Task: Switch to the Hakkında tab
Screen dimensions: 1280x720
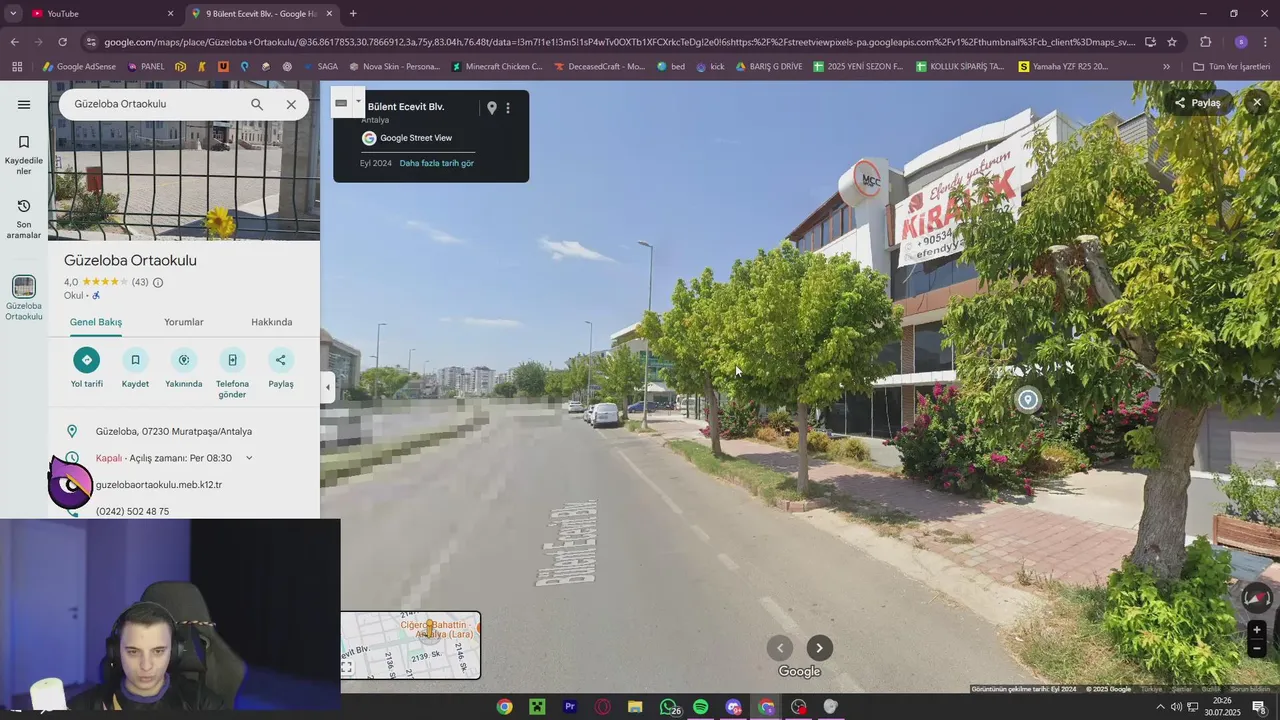Action: tap(272, 322)
